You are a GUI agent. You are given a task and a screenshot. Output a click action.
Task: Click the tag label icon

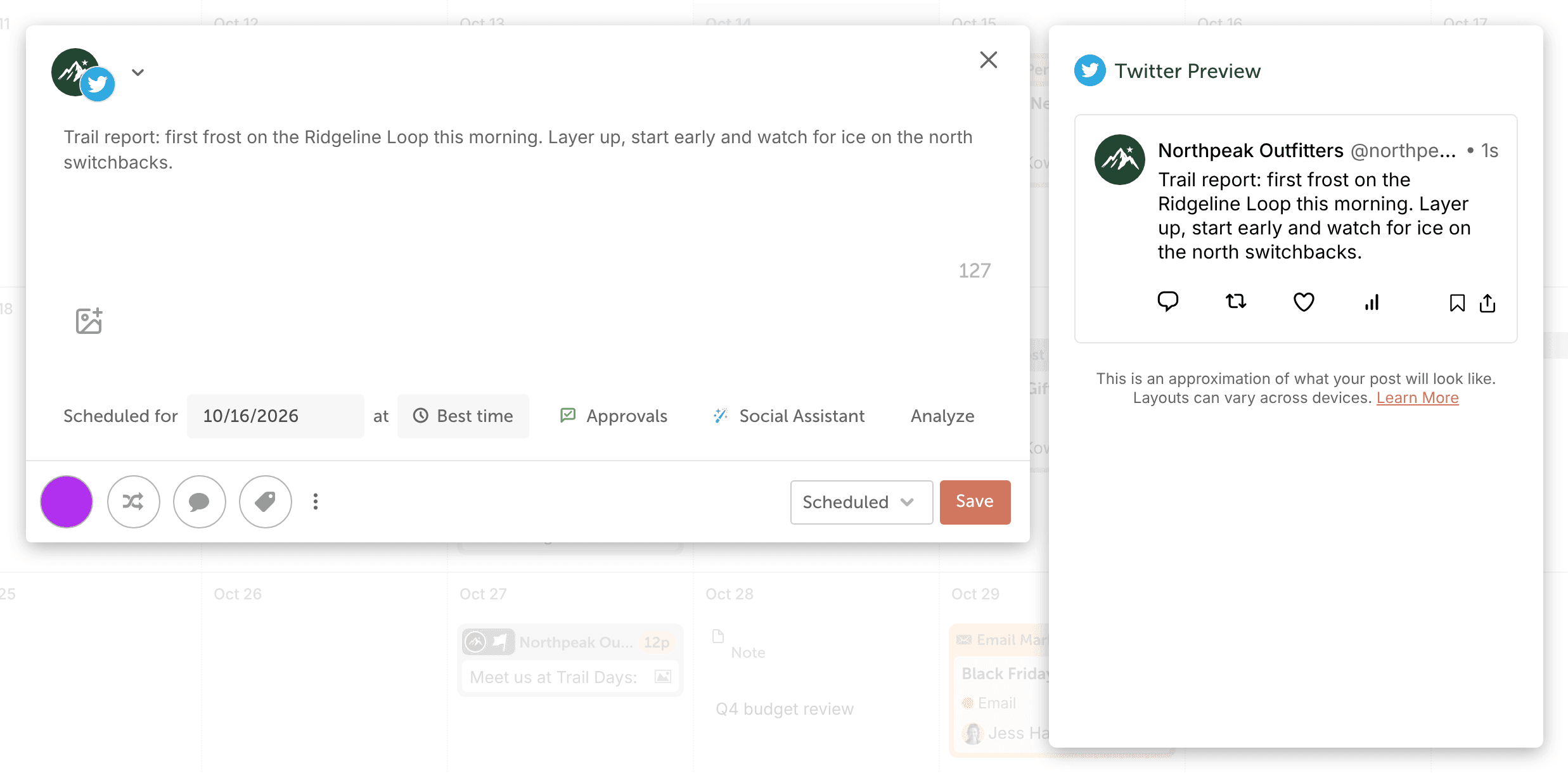tap(265, 502)
